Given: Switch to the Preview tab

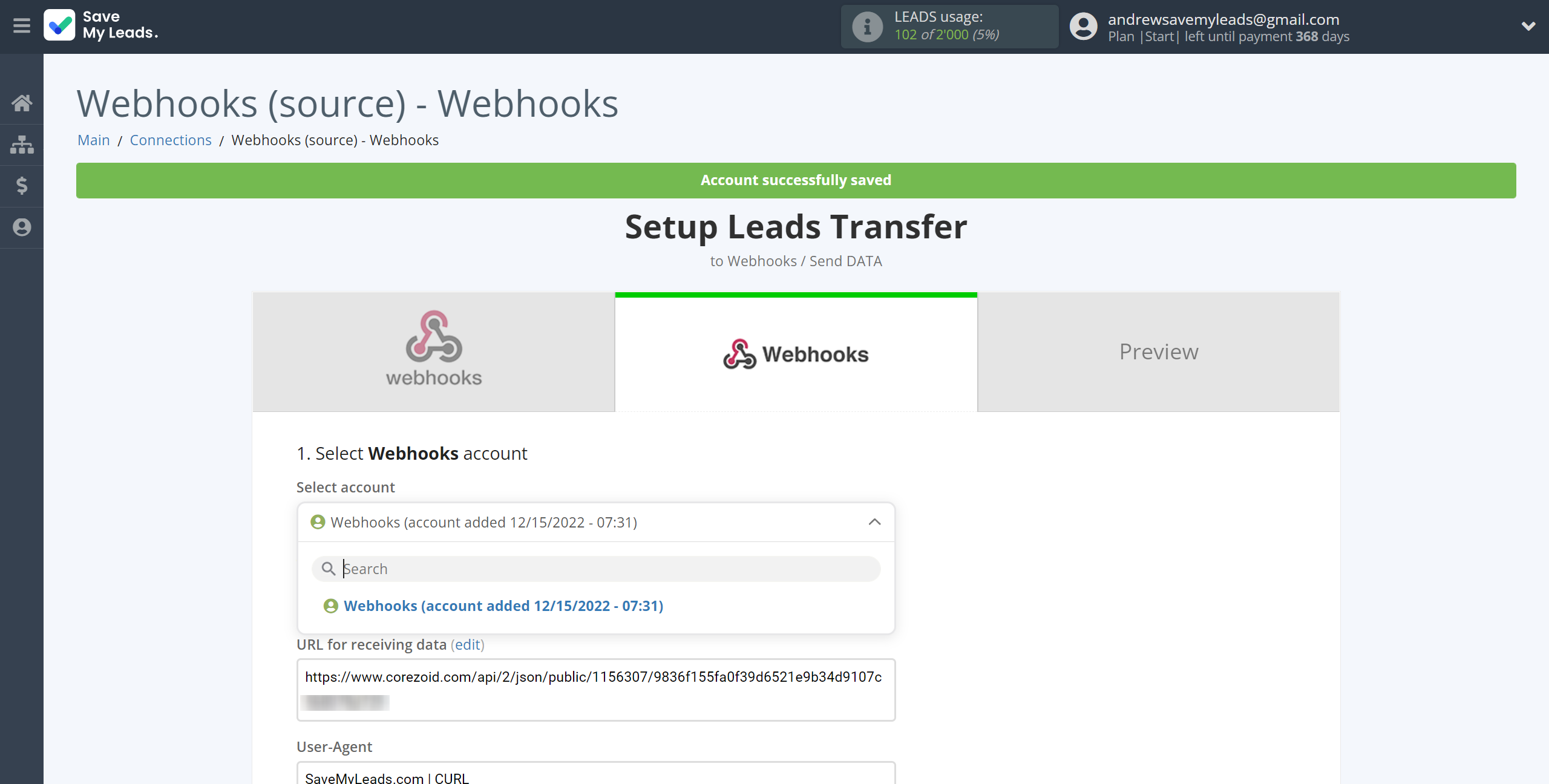Looking at the screenshot, I should tap(1158, 351).
